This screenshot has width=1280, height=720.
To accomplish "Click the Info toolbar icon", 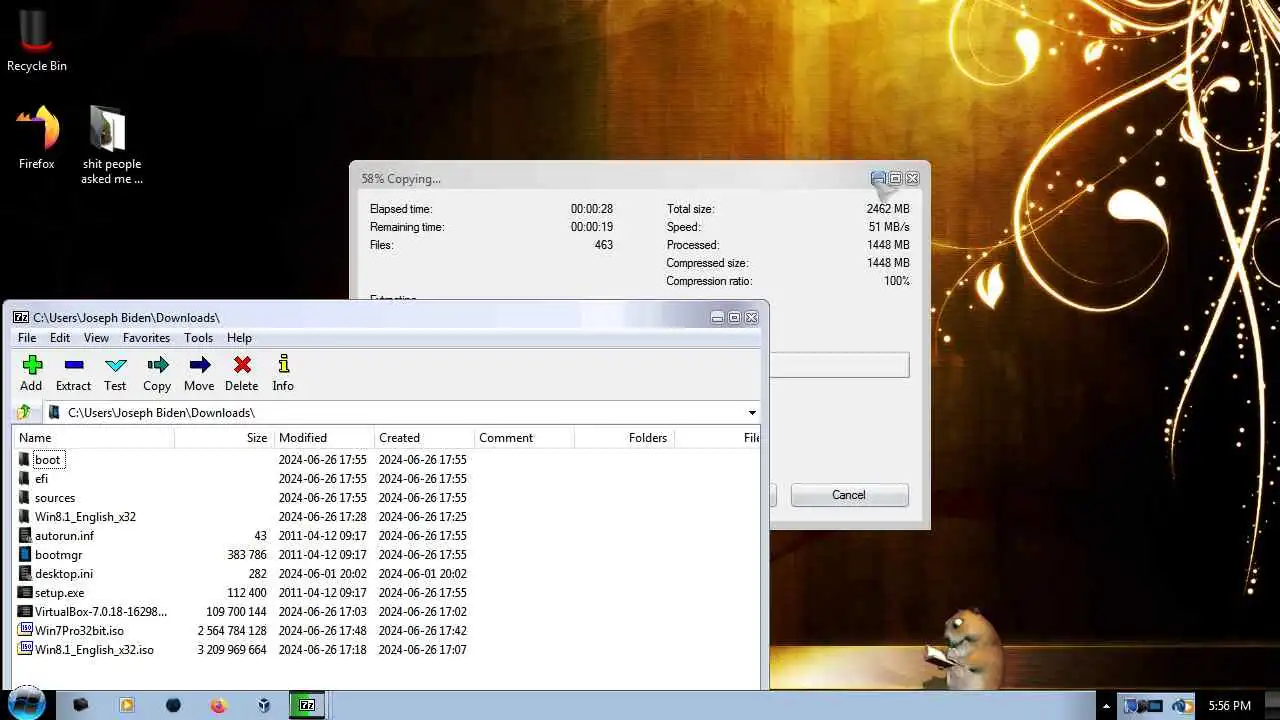I will 283,365.
